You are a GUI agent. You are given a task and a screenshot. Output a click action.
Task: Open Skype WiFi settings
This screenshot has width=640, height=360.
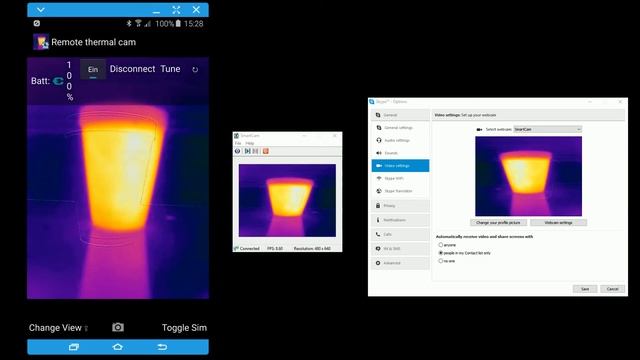[x=400, y=178]
